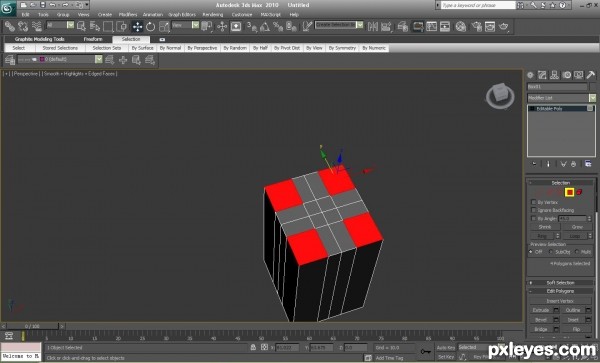Open Extrude settings box button
Viewport: 600px width, 363px height.
point(556,310)
